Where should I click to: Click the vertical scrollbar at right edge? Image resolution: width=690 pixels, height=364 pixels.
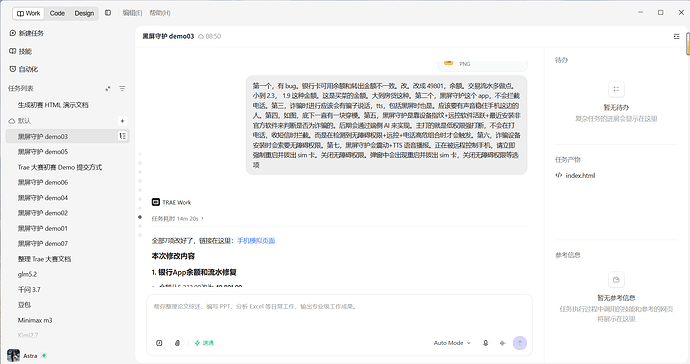(x=688, y=44)
